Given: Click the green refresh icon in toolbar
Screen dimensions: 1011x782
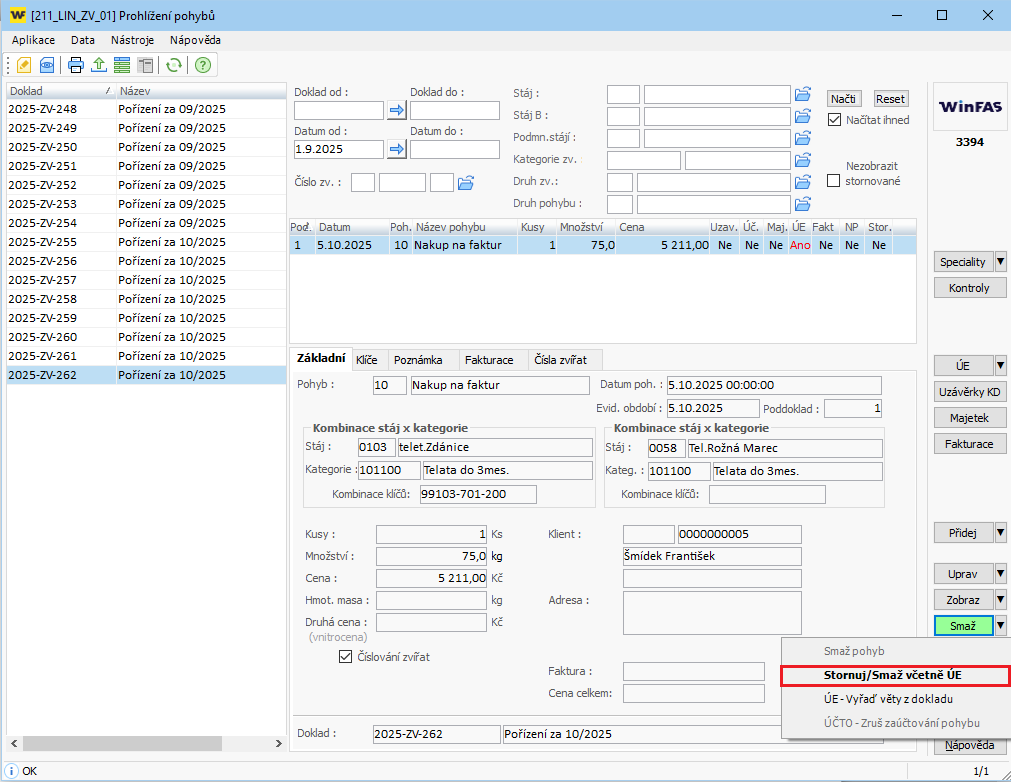Looking at the screenshot, I should pos(174,65).
